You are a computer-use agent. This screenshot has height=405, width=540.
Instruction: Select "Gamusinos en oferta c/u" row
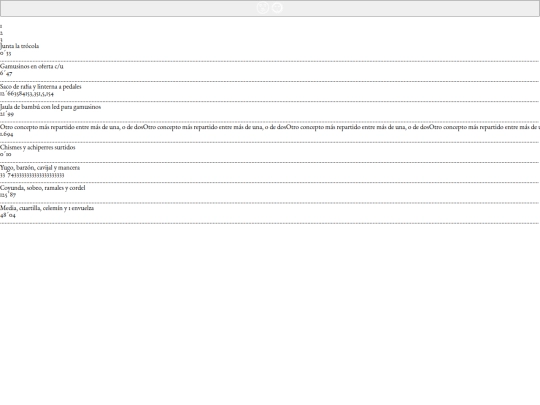(x=32, y=66)
